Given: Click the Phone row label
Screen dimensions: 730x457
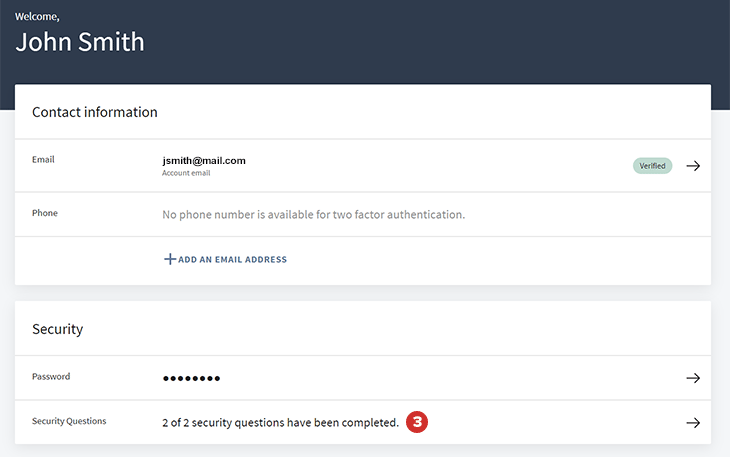Looking at the screenshot, I should [x=45, y=213].
